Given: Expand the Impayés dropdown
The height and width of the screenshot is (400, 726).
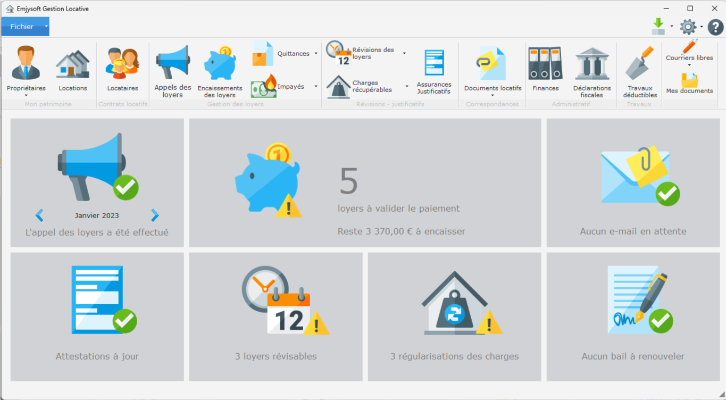Looking at the screenshot, I should tap(316, 86).
